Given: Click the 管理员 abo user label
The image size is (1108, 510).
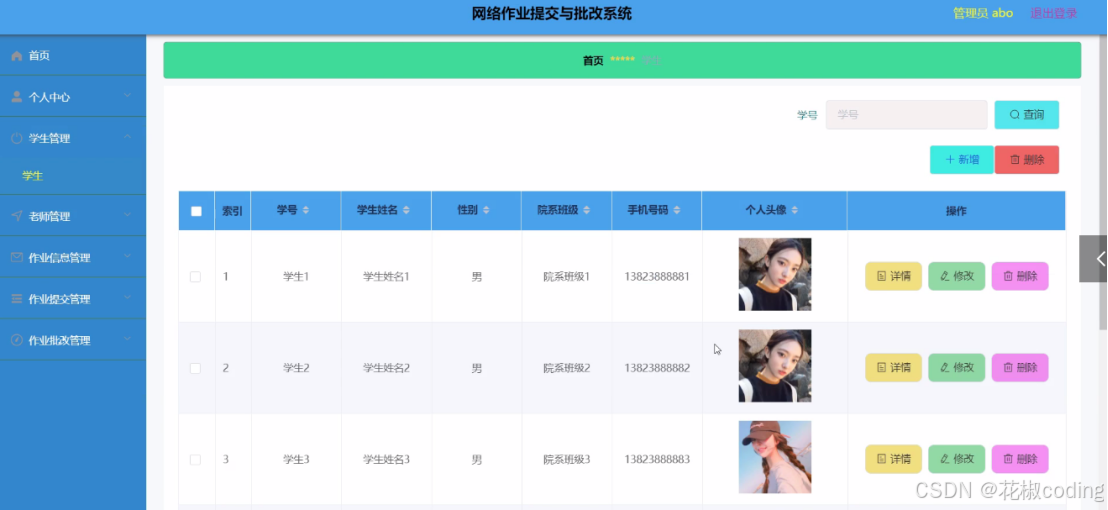Looking at the screenshot, I should click(983, 13).
